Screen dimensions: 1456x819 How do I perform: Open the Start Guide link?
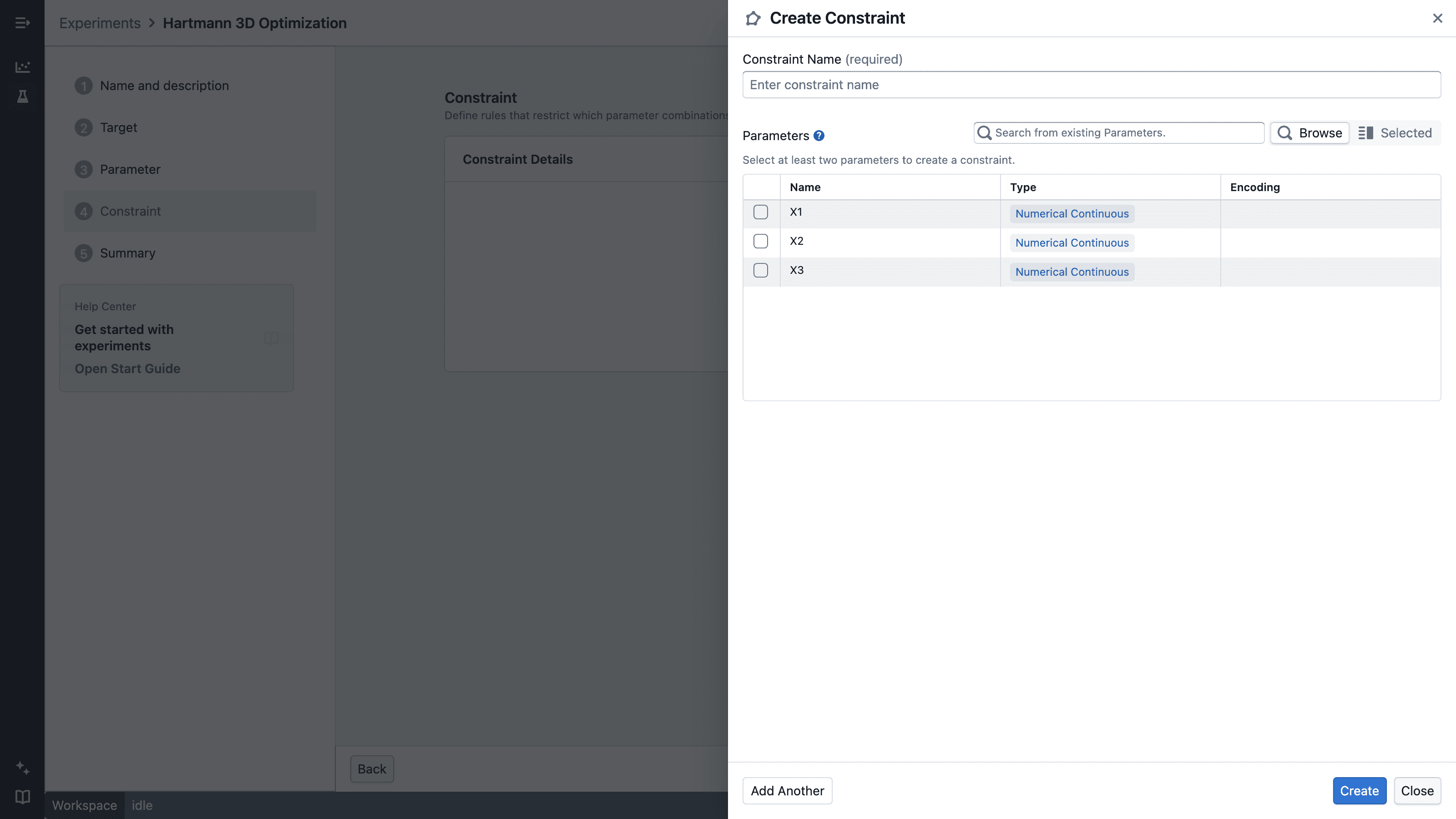click(x=127, y=369)
